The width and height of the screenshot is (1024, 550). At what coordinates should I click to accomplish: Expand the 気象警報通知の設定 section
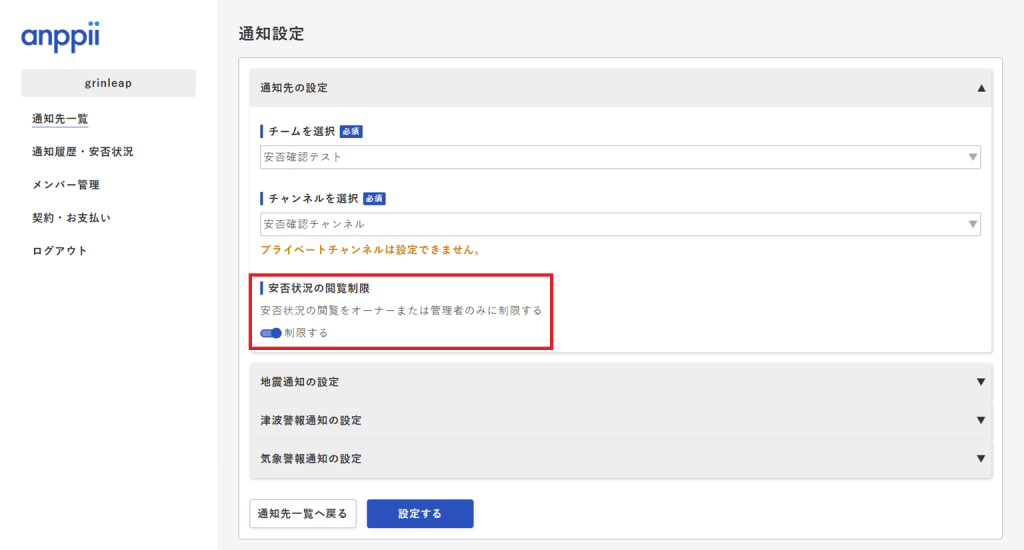point(620,458)
